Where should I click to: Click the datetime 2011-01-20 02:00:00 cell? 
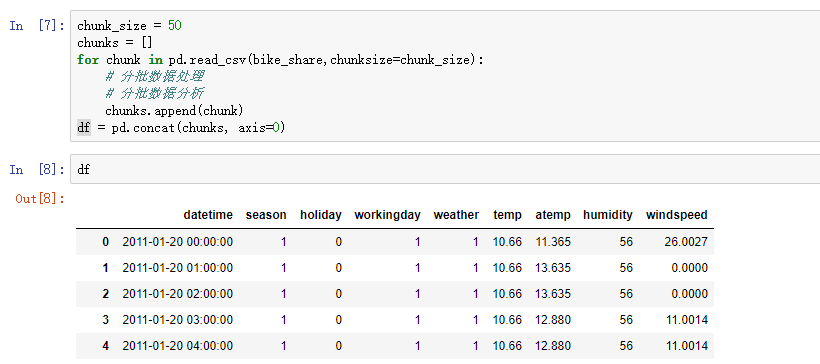pyautogui.click(x=178, y=294)
